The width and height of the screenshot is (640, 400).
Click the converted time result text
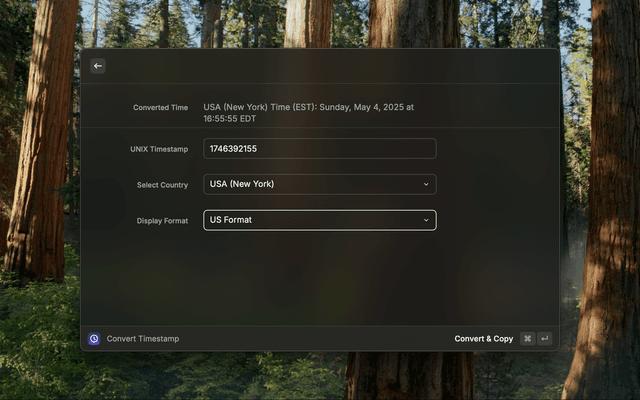308,107
